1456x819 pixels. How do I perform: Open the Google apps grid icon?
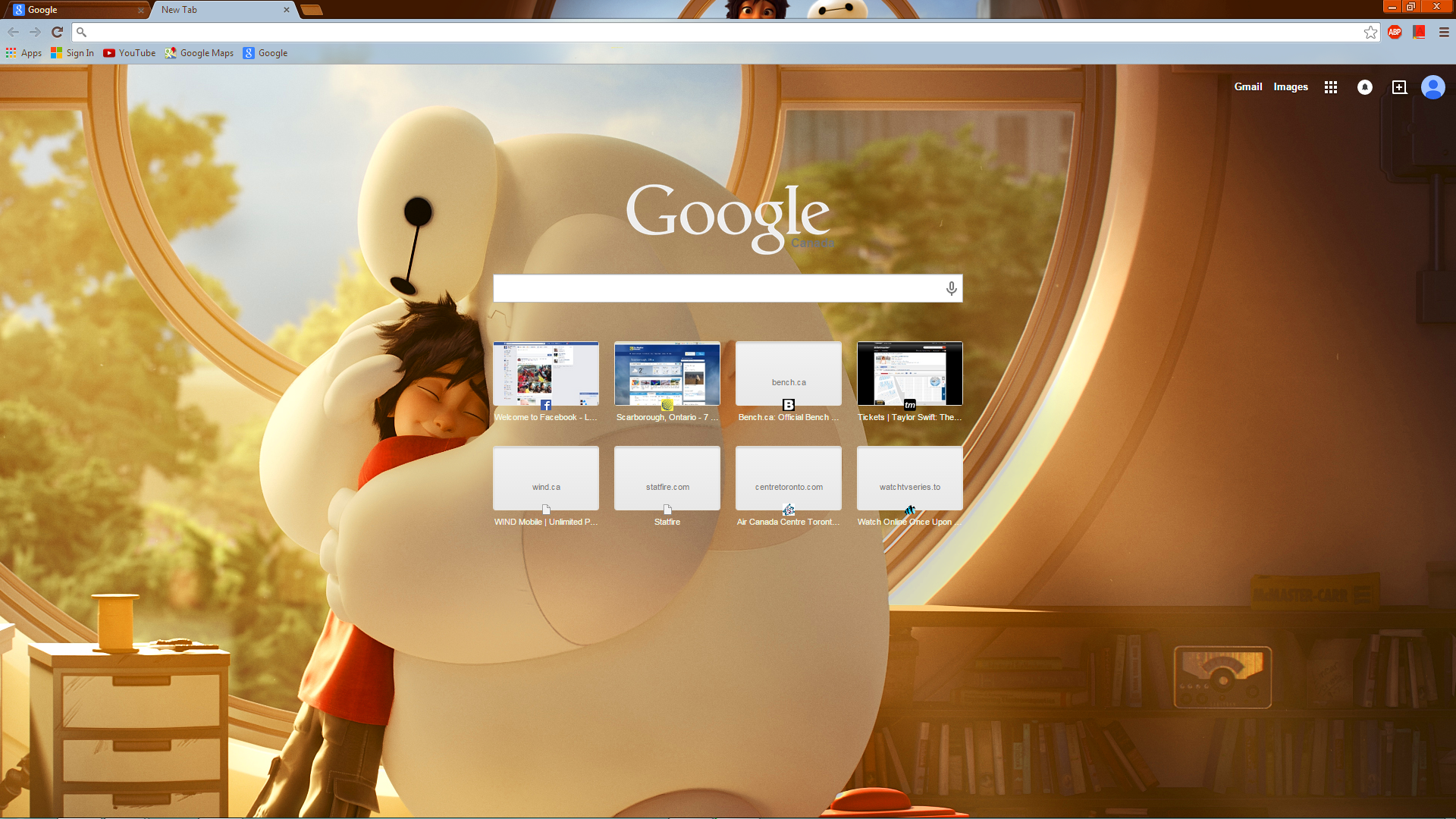[1330, 87]
